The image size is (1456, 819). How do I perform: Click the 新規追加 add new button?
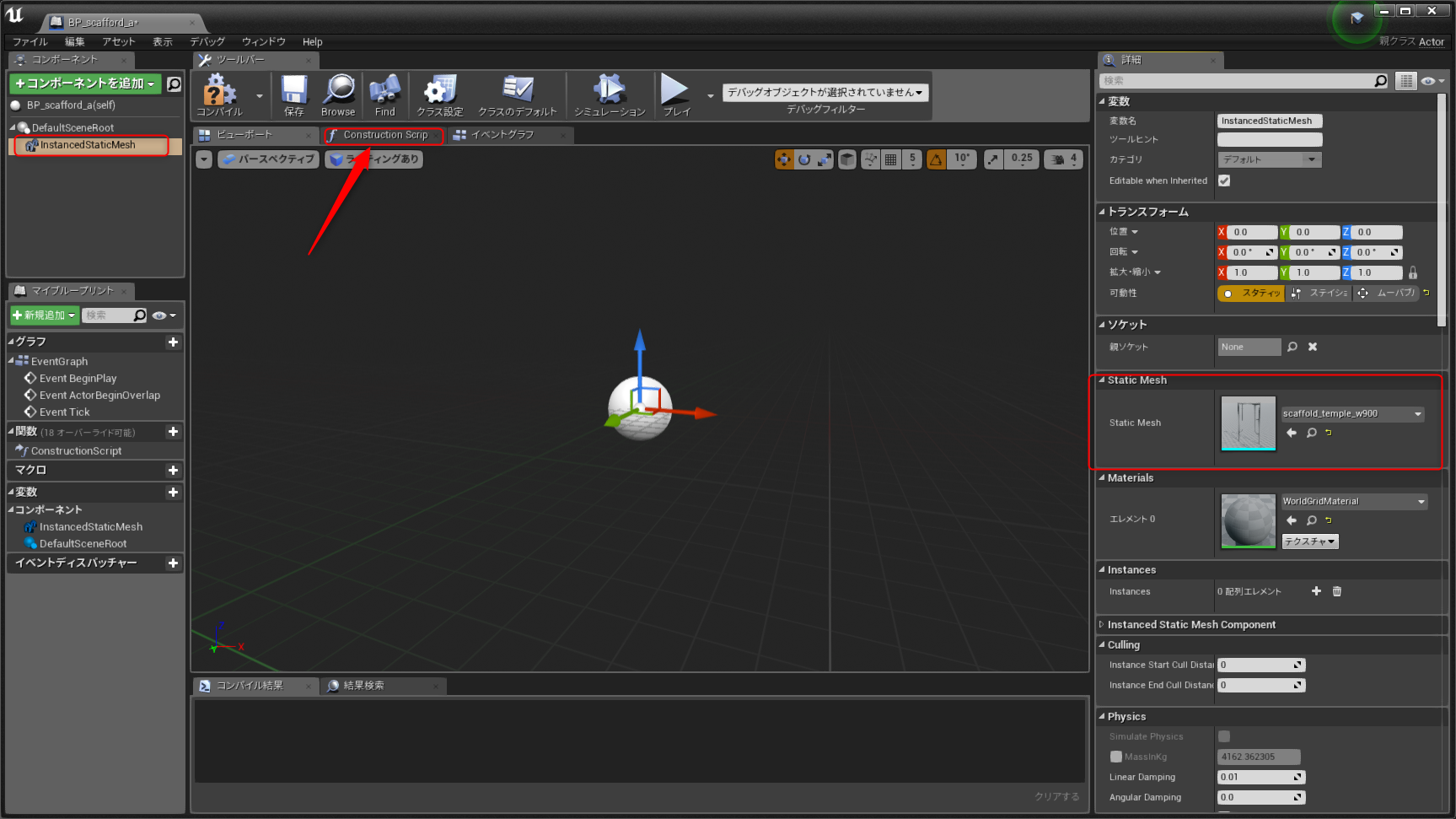(x=45, y=315)
